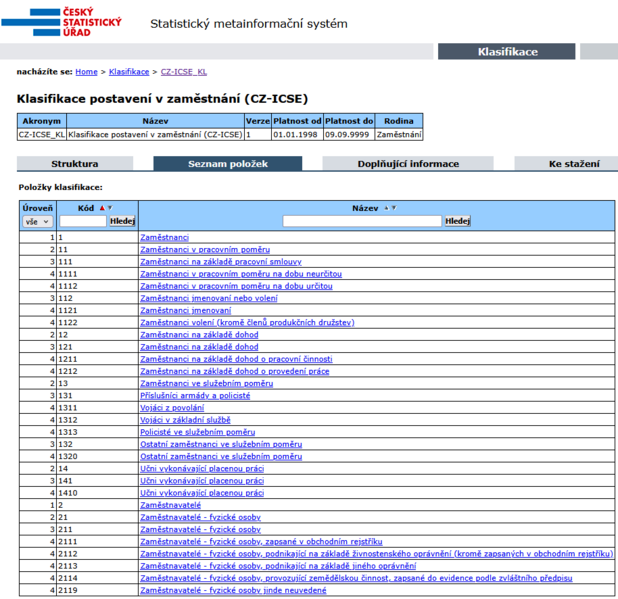Click the CZ-ICSE_KL breadcrumb link
The height and width of the screenshot is (599, 618).
pos(184,72)
